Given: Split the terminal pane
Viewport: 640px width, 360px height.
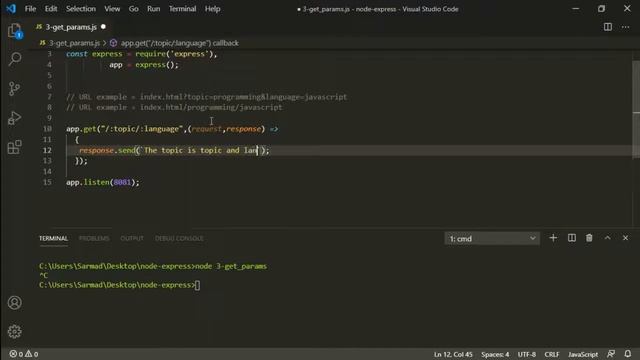Looking at the screenshot, I should click(572, 238).
